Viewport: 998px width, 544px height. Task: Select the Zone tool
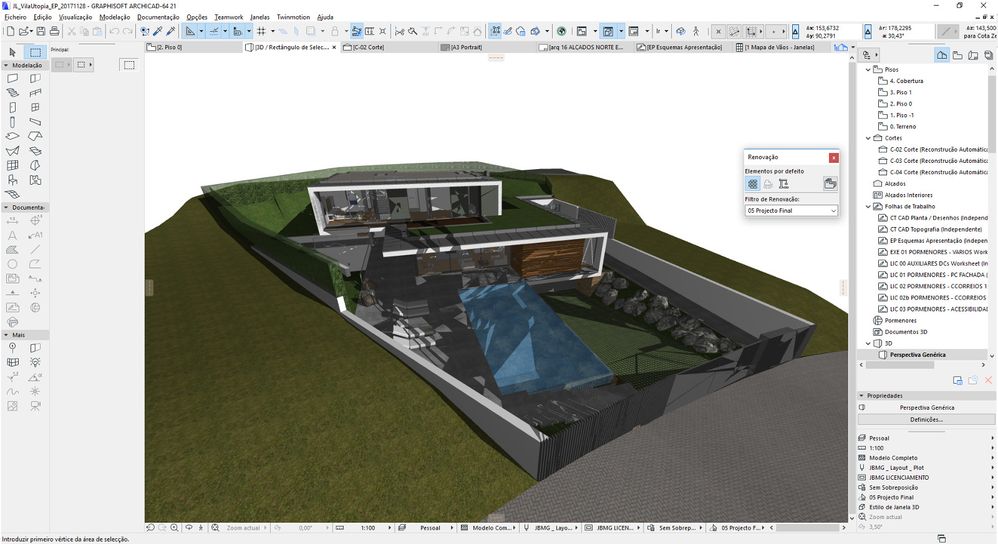(35, 180)
